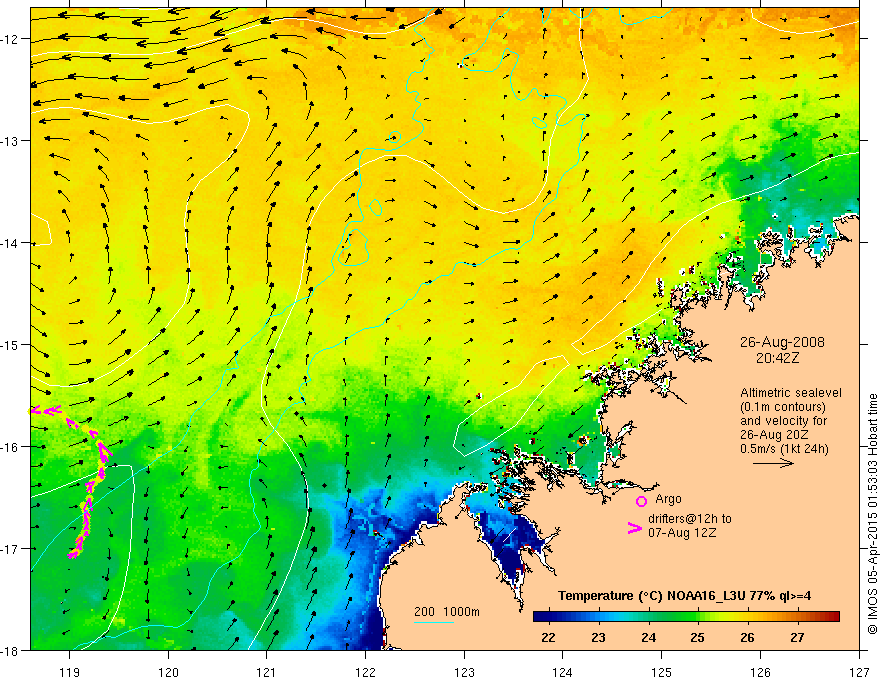Click the '123' longitude axis label
The image size is (880, 680).
pos(464,672)
